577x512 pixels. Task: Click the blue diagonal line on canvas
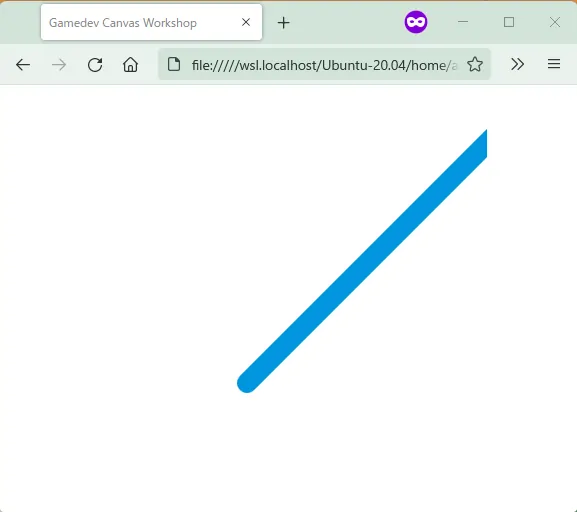coord(362,261)
